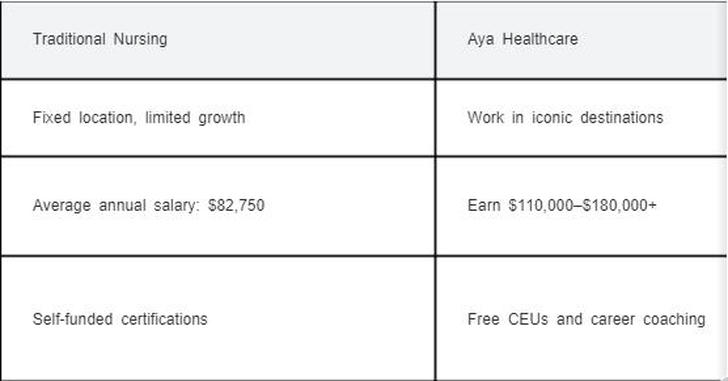Click the word 'Nursing' in header row
728x381 pixels.
[x=140, y=39]
